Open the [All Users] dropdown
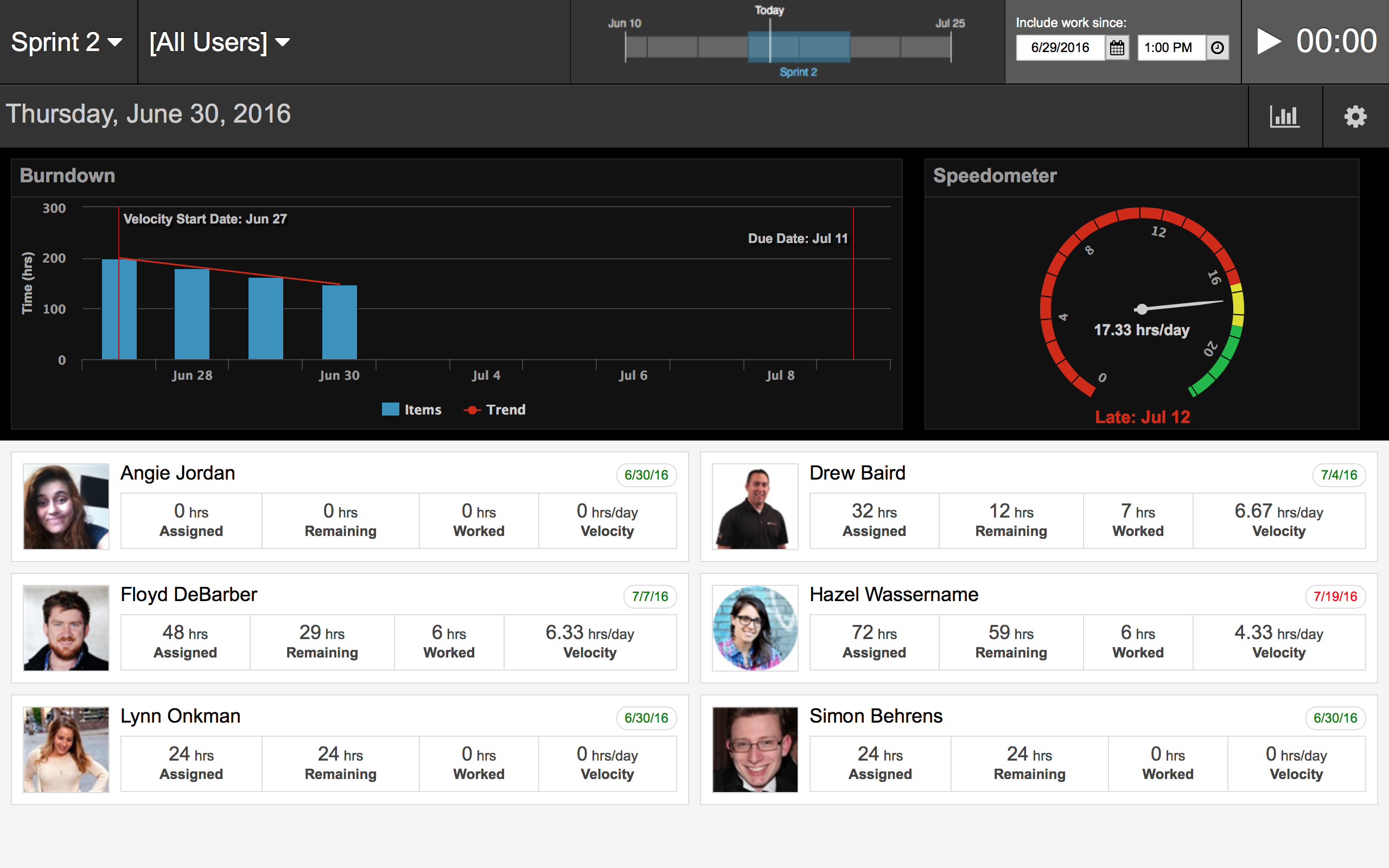The height and width of the screenshot is (868, 1389). point(219,42)
